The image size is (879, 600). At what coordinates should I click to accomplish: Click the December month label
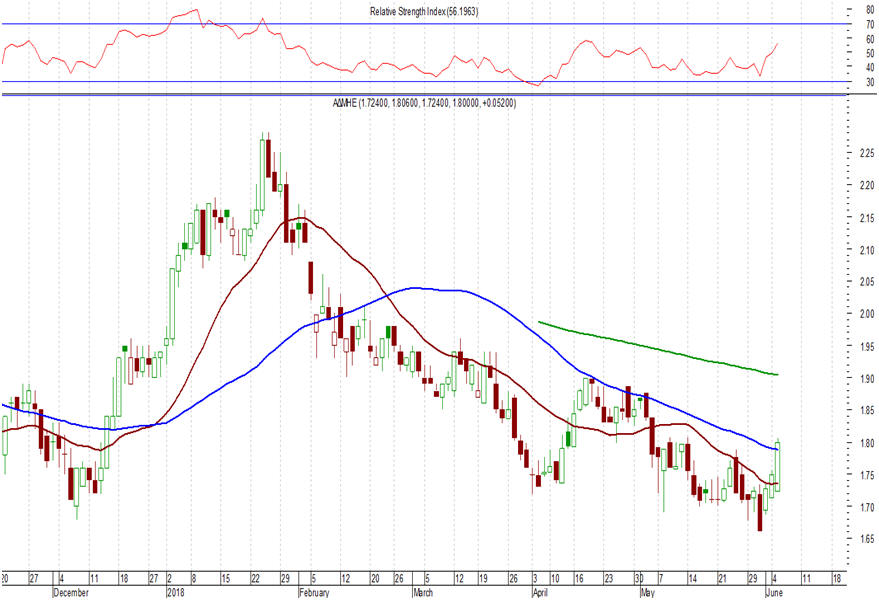71,593
